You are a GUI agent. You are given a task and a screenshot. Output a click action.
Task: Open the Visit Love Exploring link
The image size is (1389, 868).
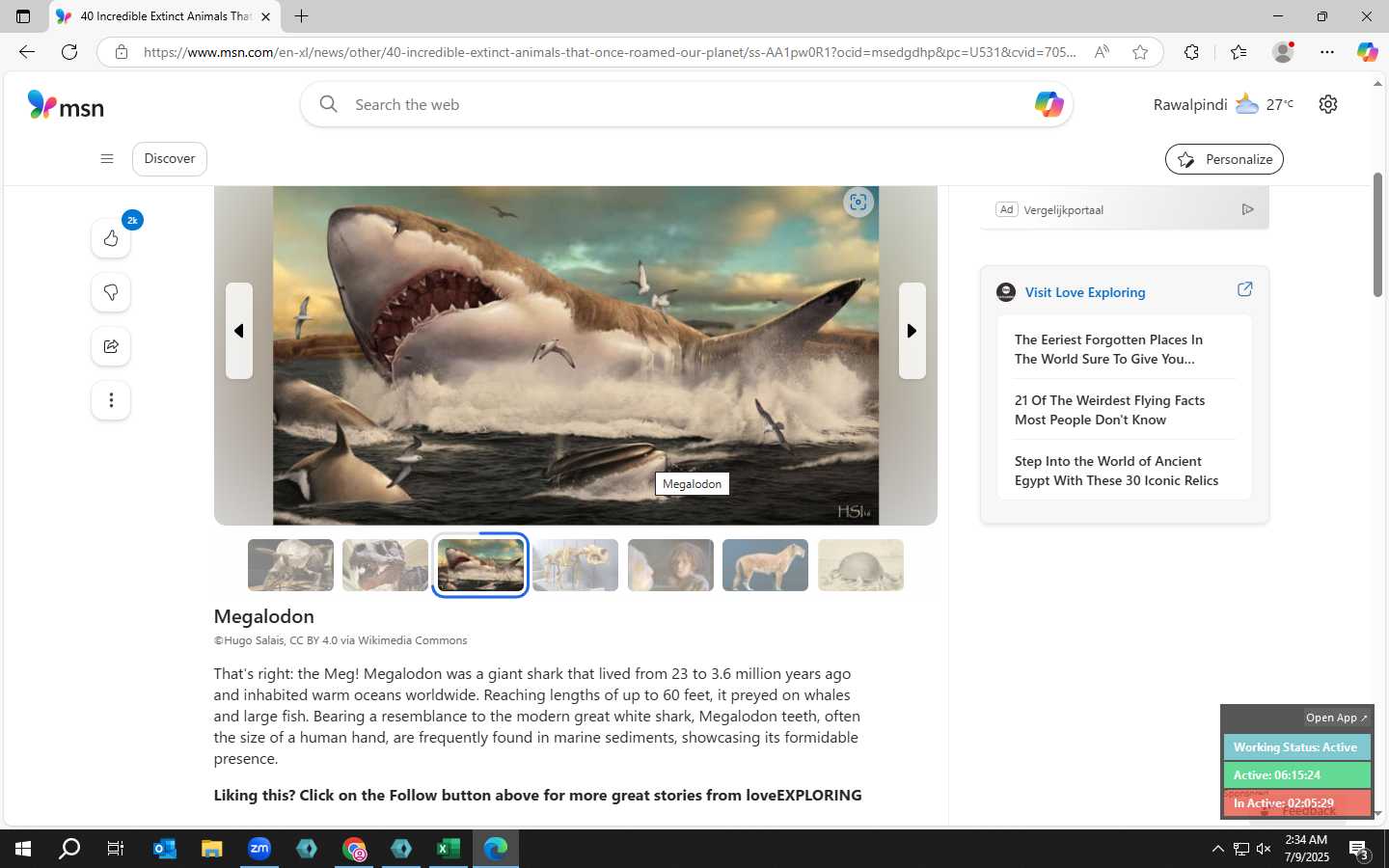click(1085, 292)
